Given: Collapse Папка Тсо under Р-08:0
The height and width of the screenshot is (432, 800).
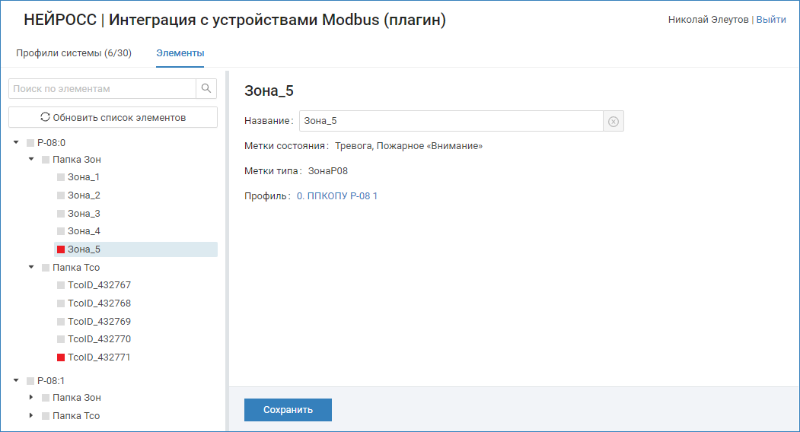Looking at the screenshot, I should [x=31, y=267].
